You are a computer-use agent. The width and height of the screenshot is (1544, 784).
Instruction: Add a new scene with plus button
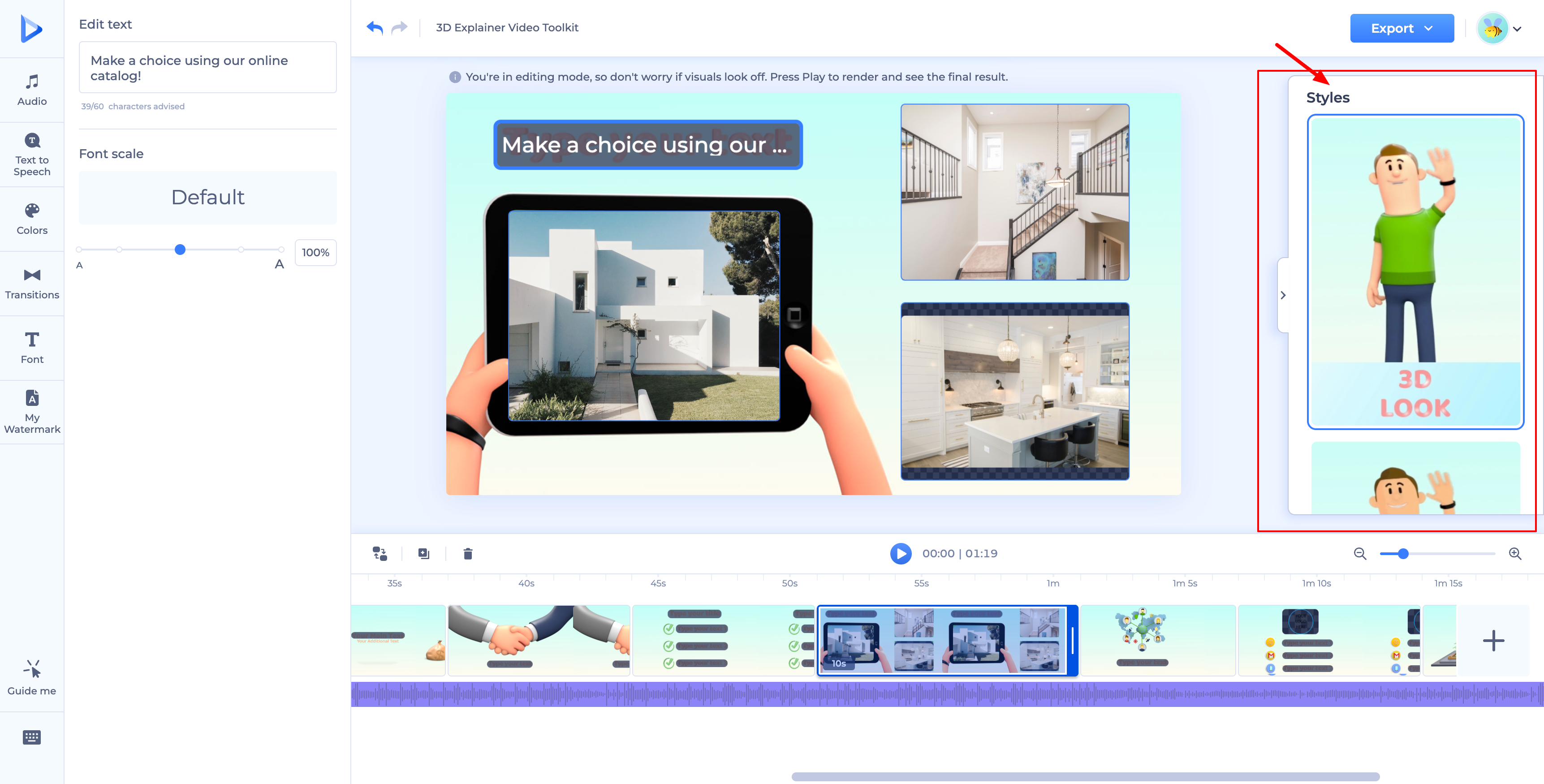[1494, 641]
